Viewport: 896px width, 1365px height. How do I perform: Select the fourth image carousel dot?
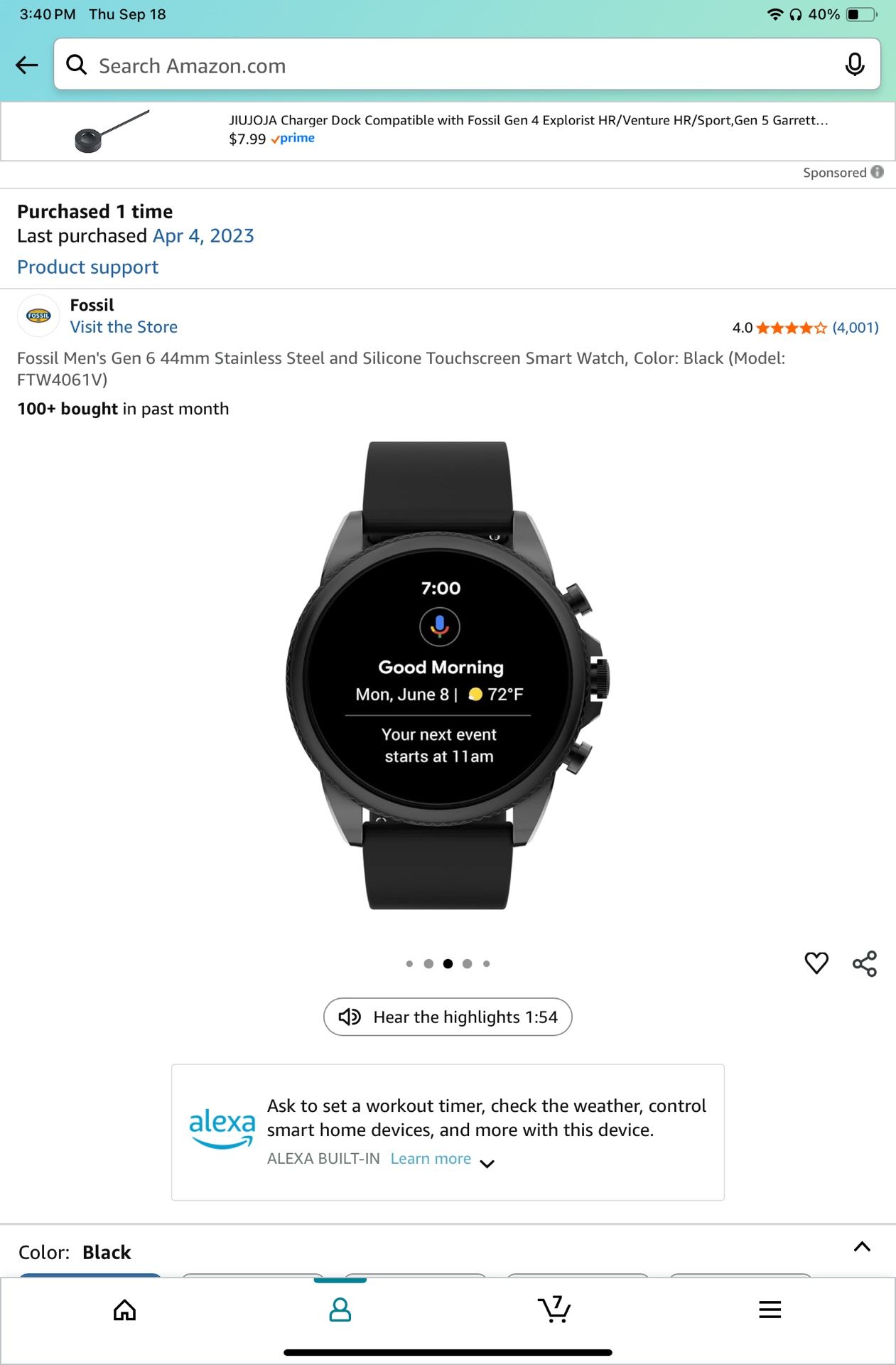click(x=467, y=964)
